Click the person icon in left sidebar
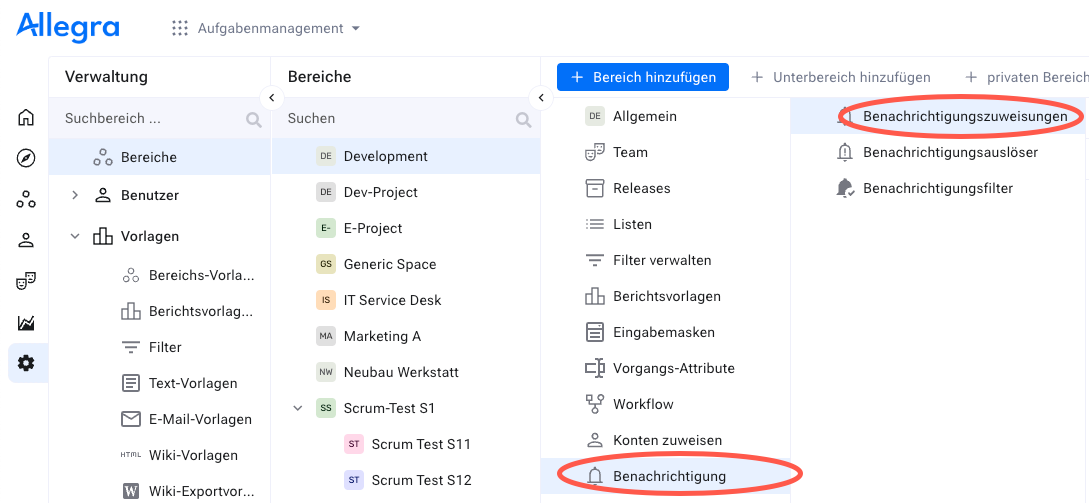 click(26, 240)
